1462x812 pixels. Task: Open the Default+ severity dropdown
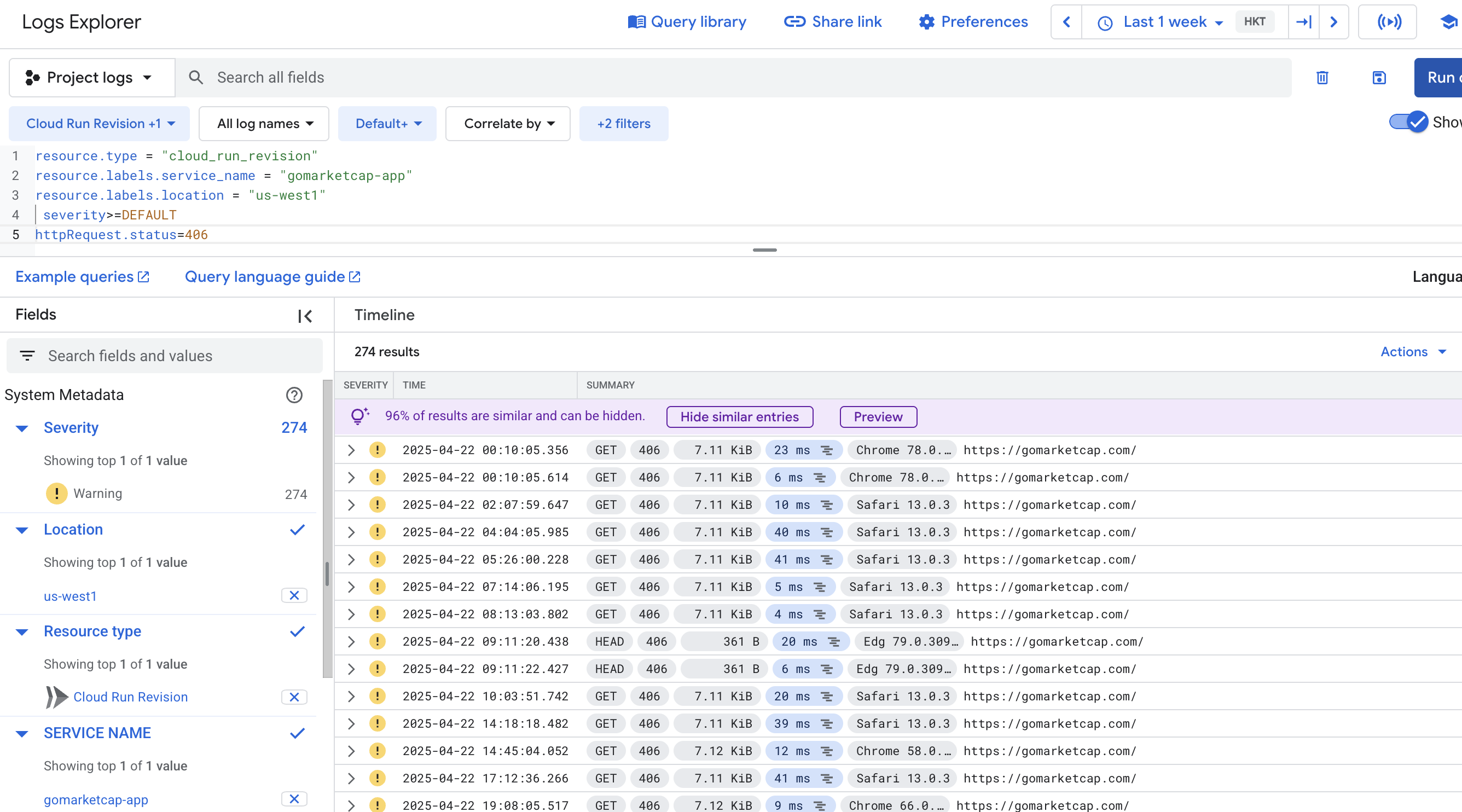tap(387, 124)
